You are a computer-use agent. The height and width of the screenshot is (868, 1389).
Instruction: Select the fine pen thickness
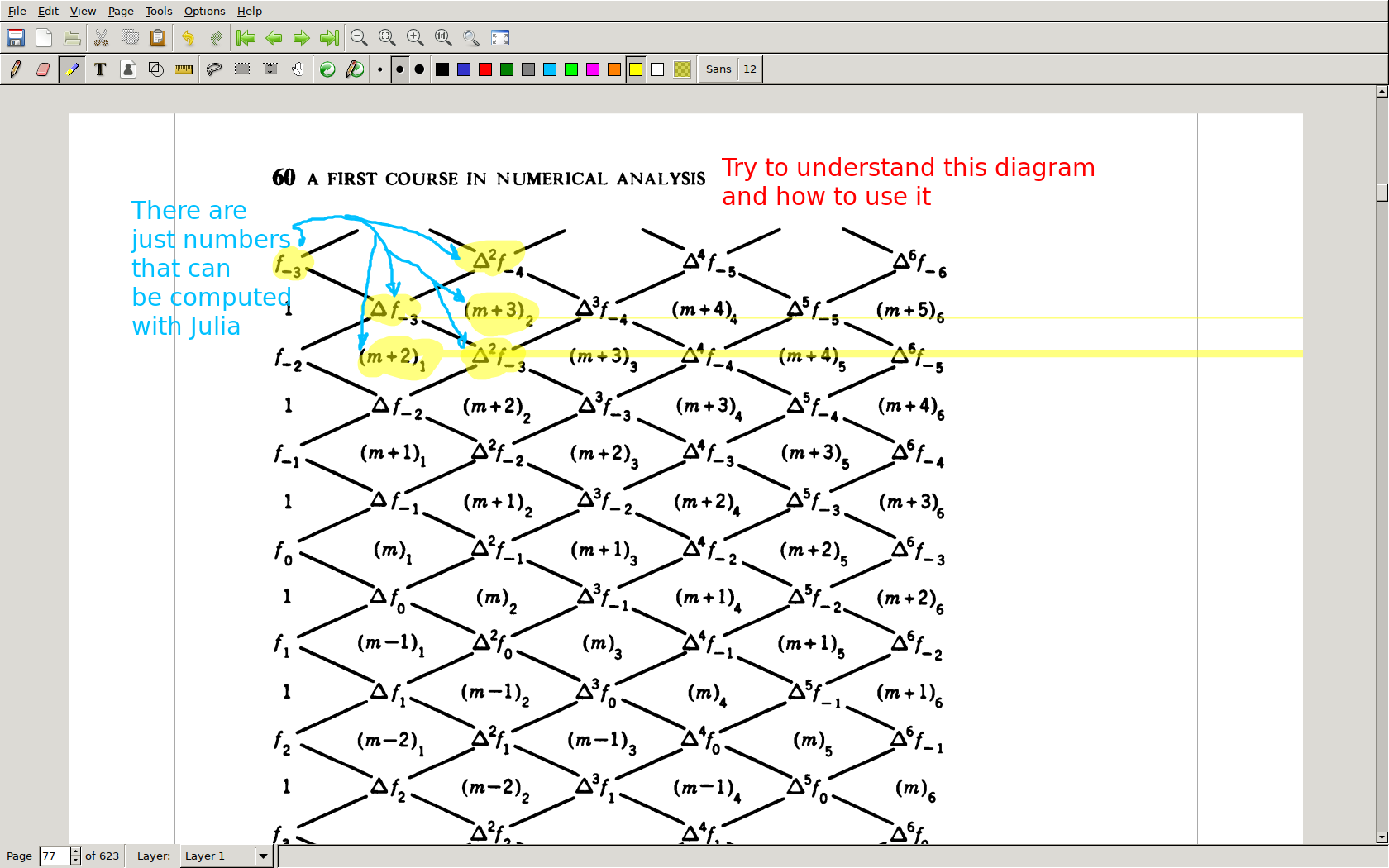(x=379, y=69)
